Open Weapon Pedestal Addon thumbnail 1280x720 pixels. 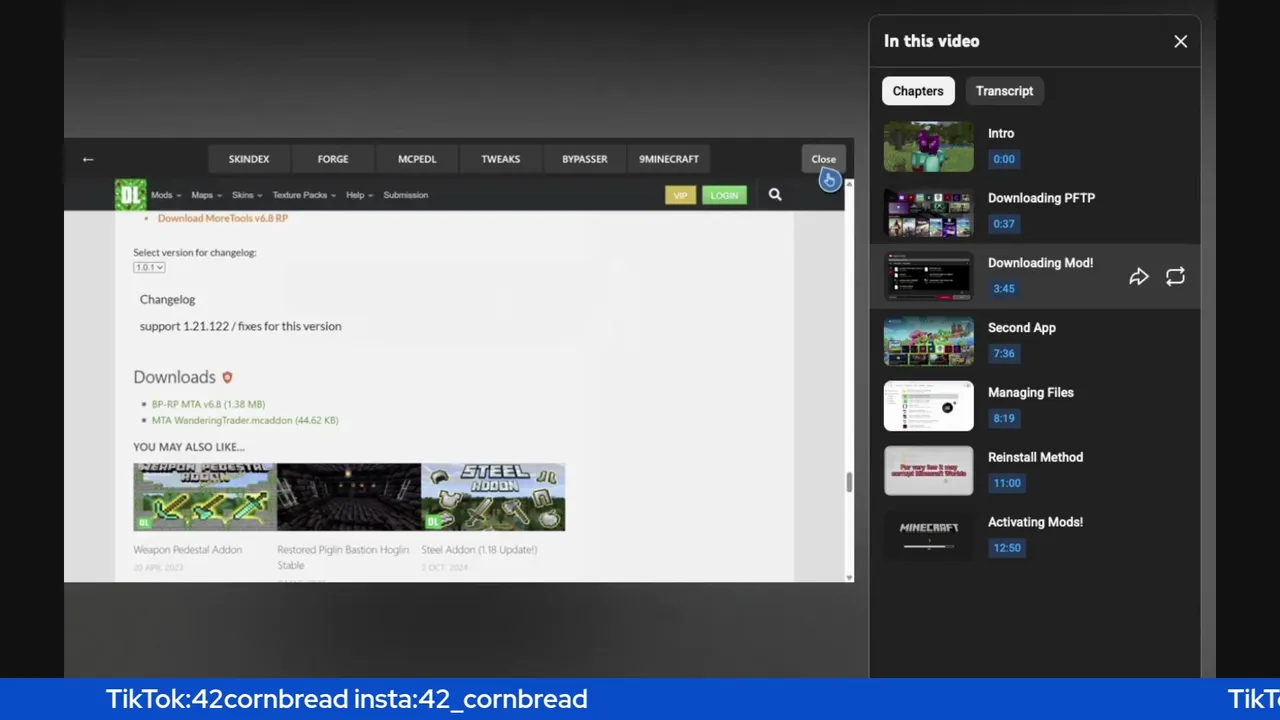[205, 497]
